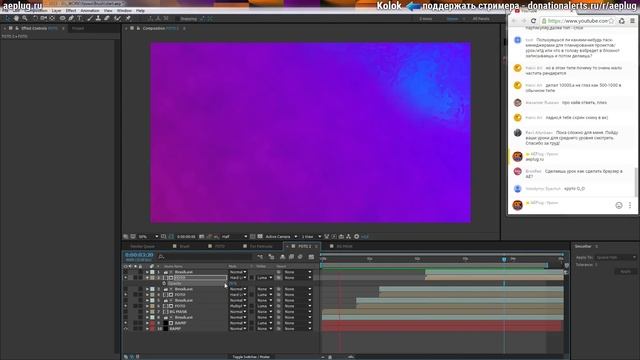This screenshot has width=640, height=360.
Task: Open parent dropdown for layer 10 RAMP
Action: [x=298, y=329]
